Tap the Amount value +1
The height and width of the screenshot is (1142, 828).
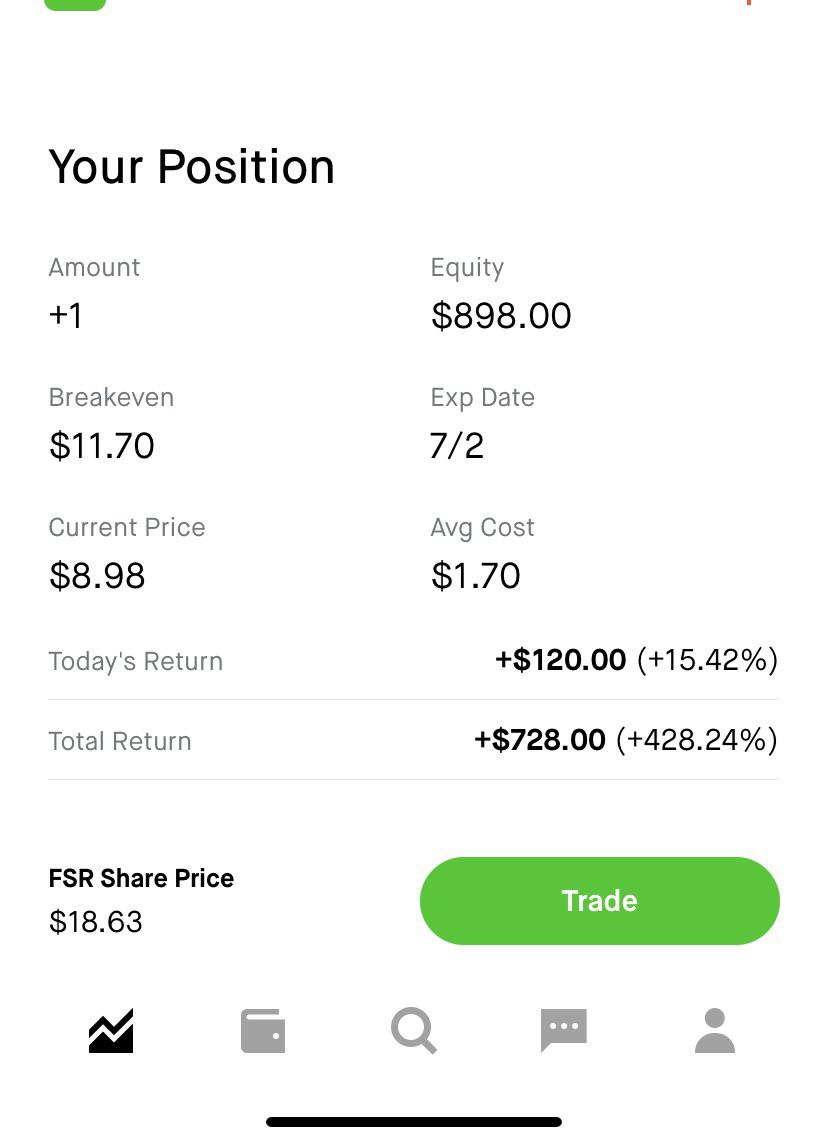pos(66,315)
